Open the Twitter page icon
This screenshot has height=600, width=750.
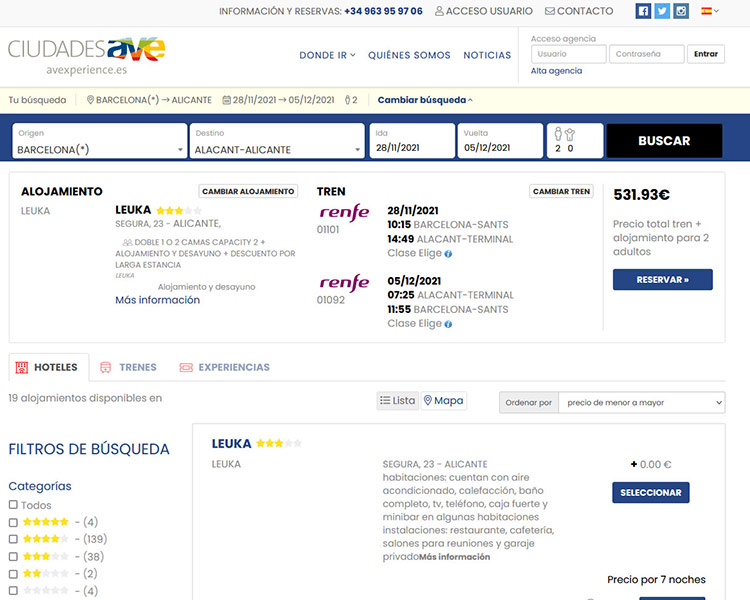click(662, 11)
